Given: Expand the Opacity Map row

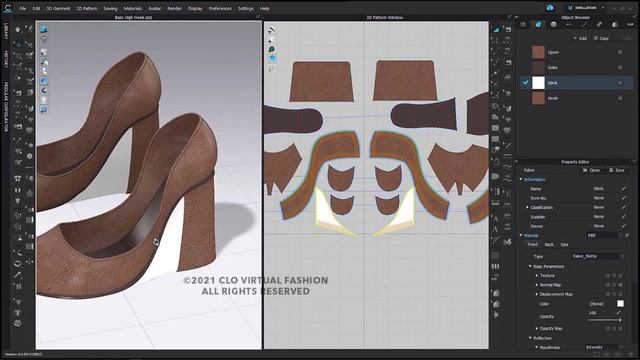Looking at the screenshot, I should [x=537, y=329].
